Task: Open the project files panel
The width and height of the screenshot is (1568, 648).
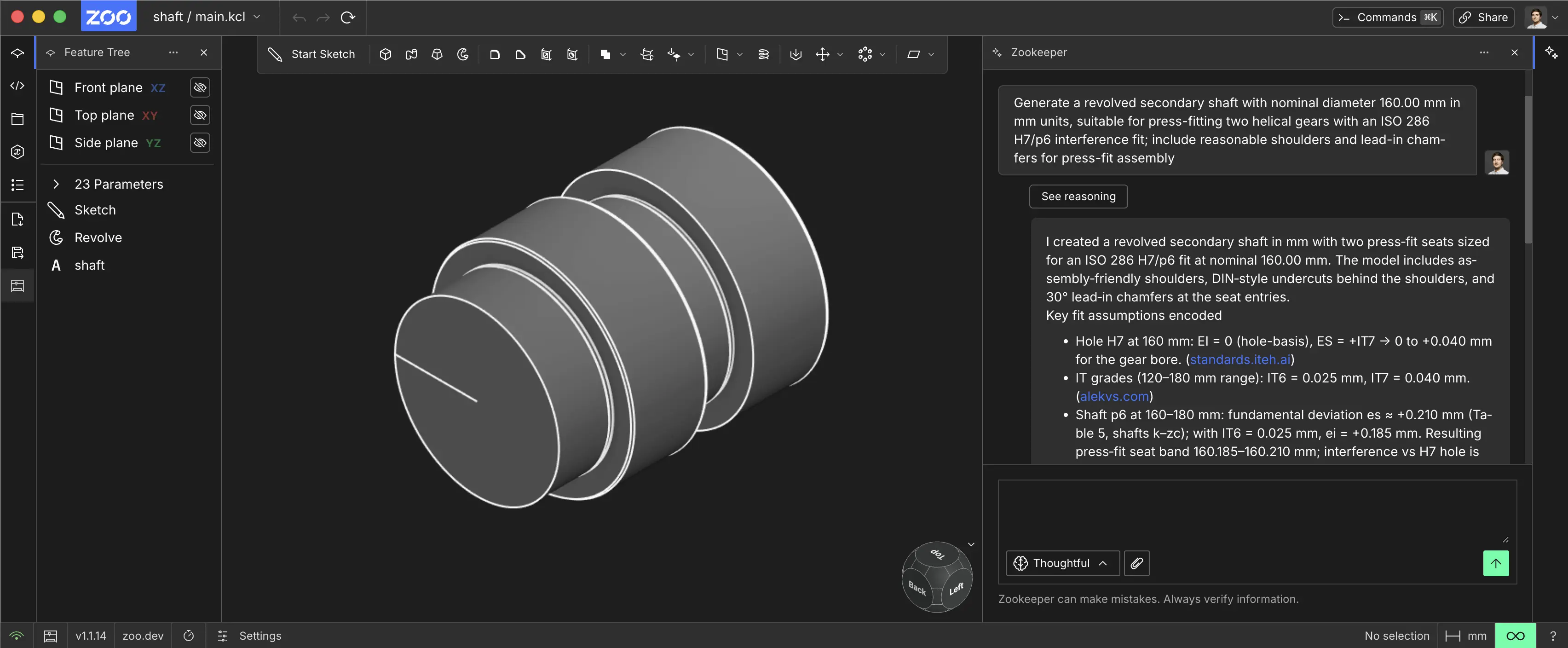Action: pyautogui.click(x=17, y=119)
